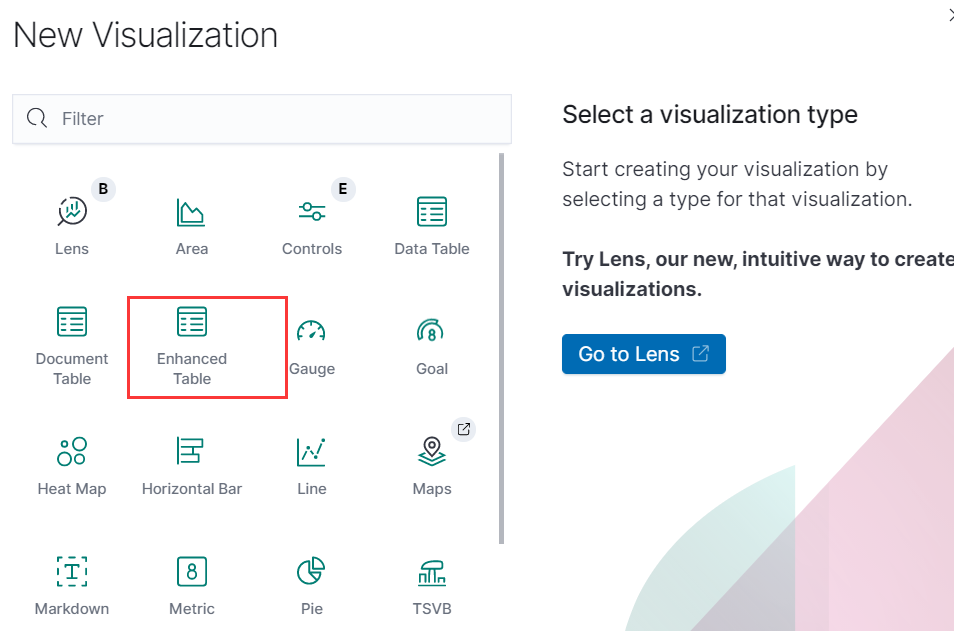This screenshot has width=954, height=631.
Task: Select the Horizontal Bar chart icon
Action: pyautogui.click(x=190, y=451)
